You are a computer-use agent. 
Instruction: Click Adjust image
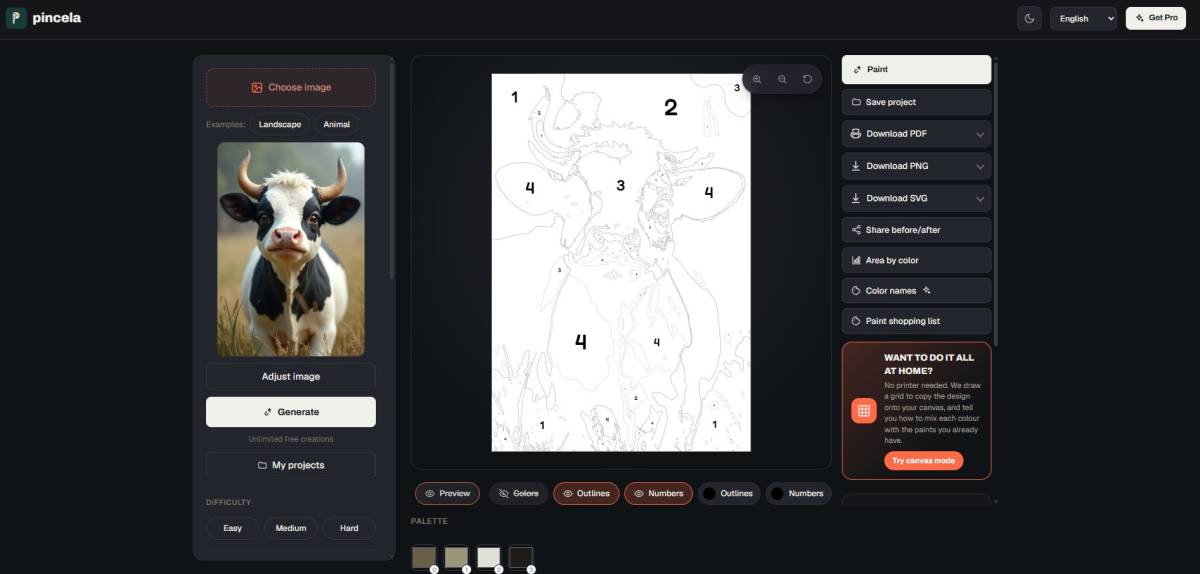tap(291, 377)
